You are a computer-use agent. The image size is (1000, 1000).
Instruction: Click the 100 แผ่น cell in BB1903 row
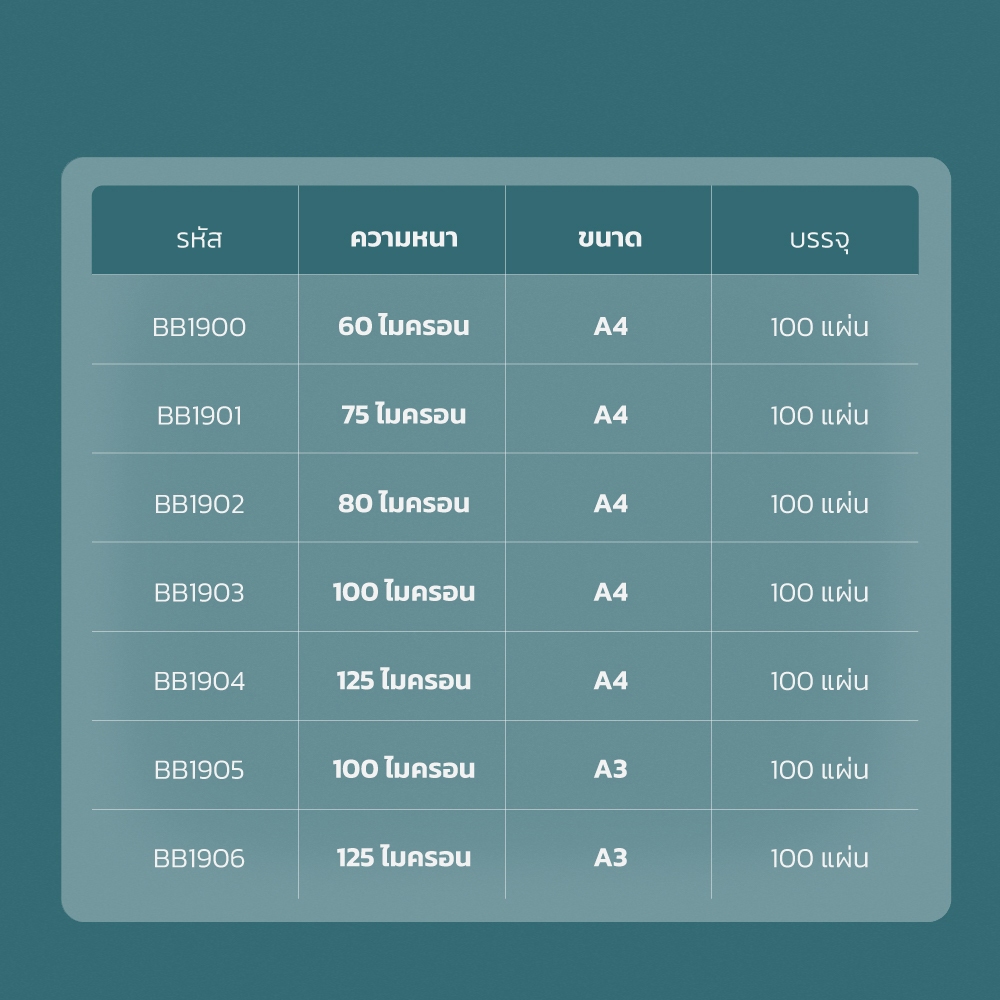coord(819,592)
